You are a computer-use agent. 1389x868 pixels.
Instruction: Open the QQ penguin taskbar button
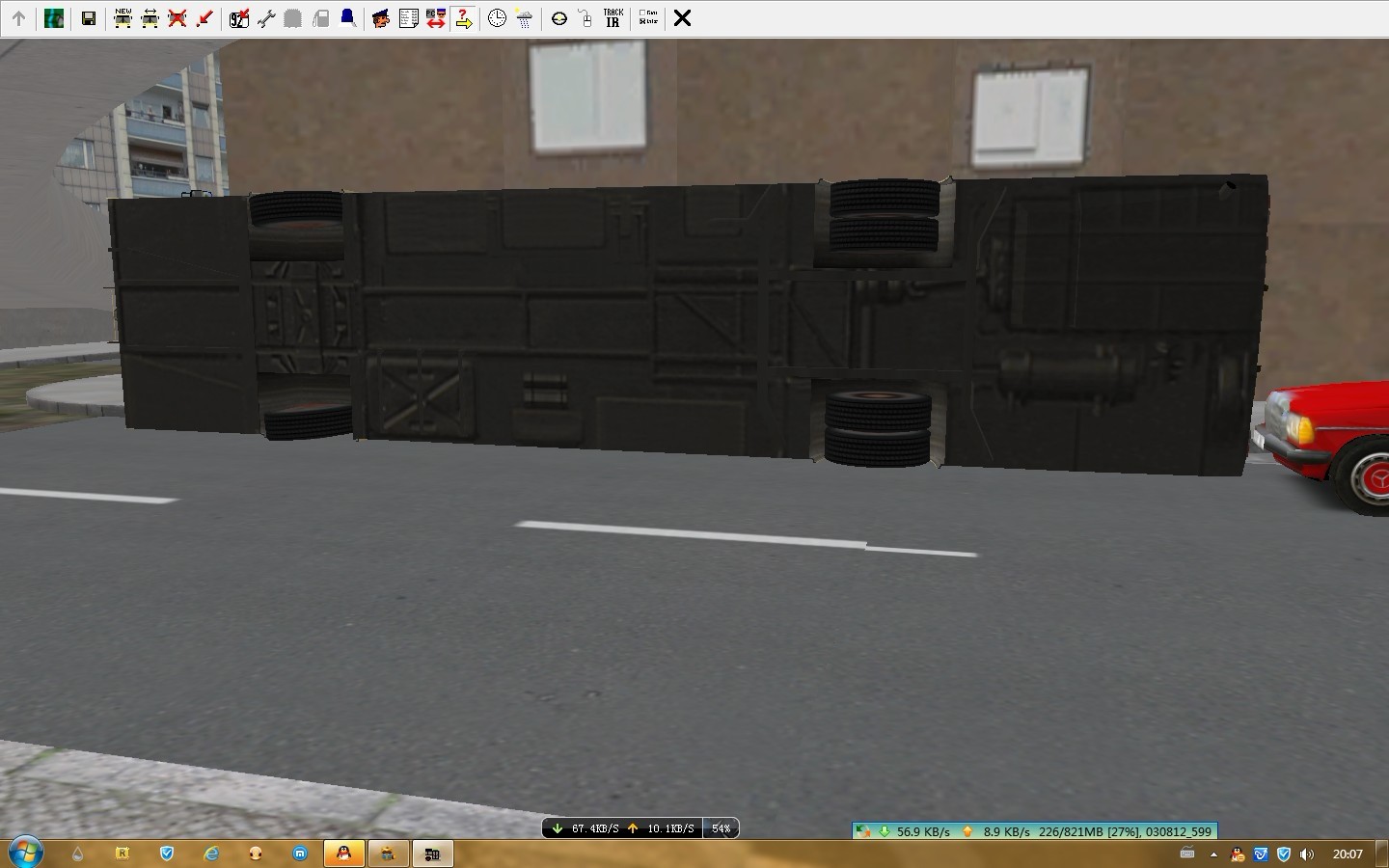(343, 854)
